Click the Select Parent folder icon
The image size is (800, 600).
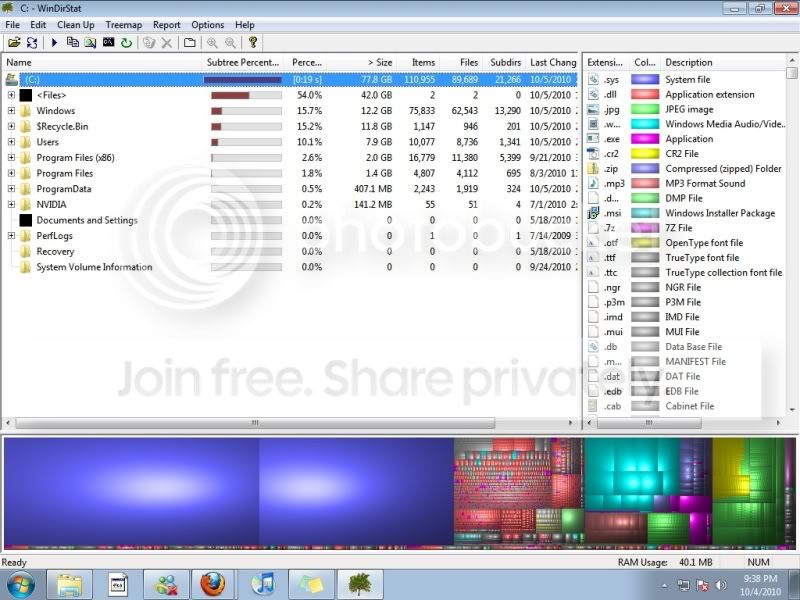190,43
